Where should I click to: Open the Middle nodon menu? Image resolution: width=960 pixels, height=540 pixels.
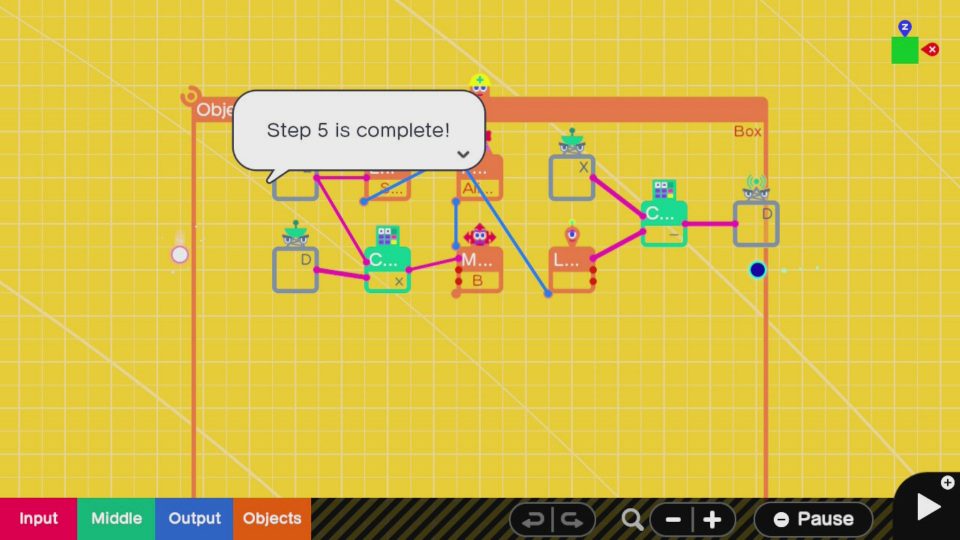pos(116,519)
